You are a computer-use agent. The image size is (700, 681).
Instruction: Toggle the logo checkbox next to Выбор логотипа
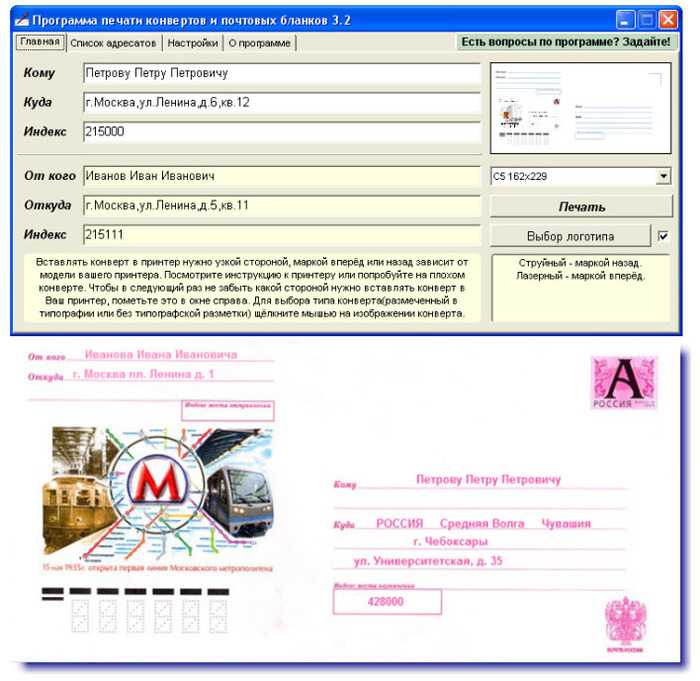coord(663,236)
